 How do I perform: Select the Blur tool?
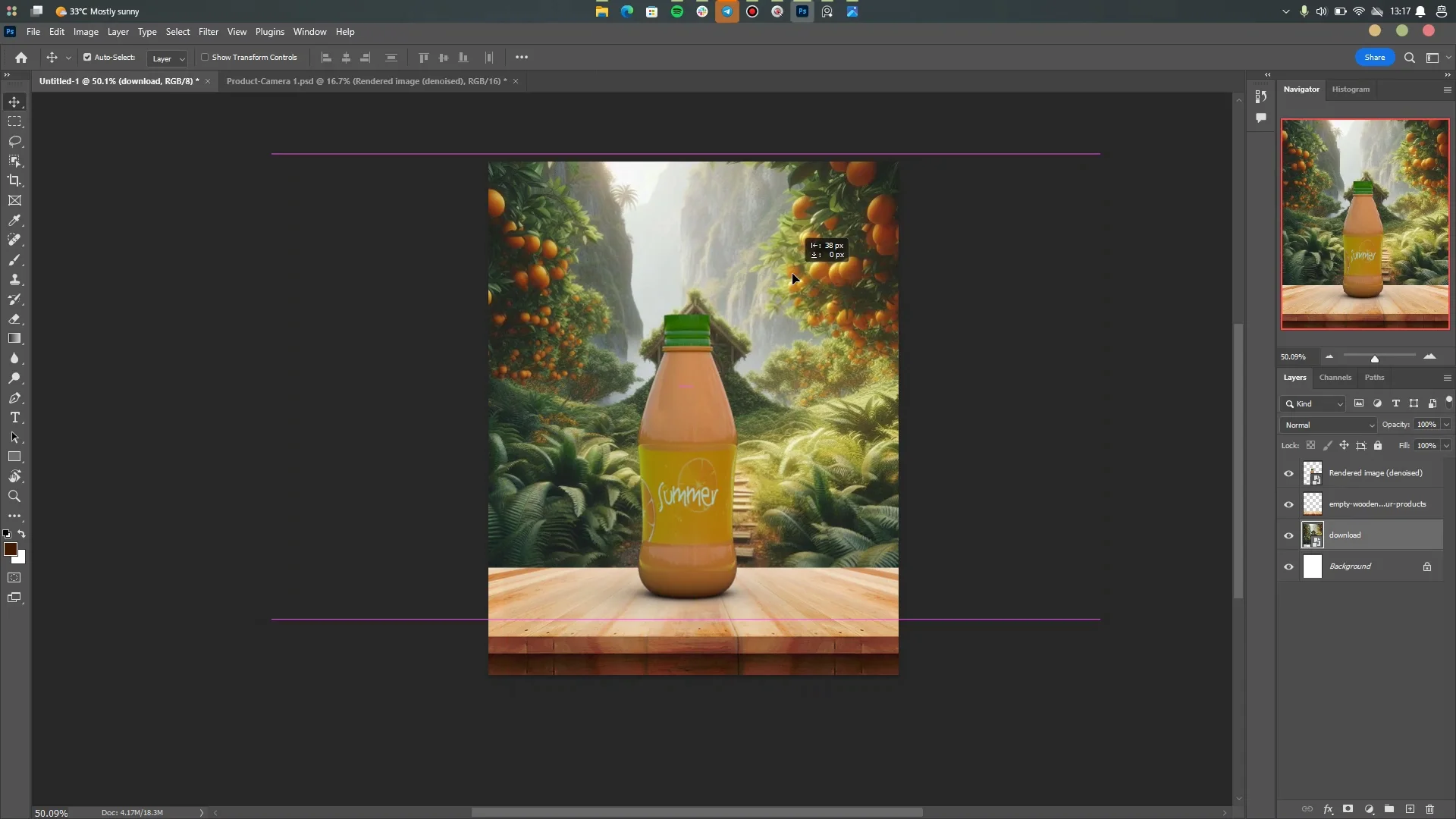click(14, 358)
